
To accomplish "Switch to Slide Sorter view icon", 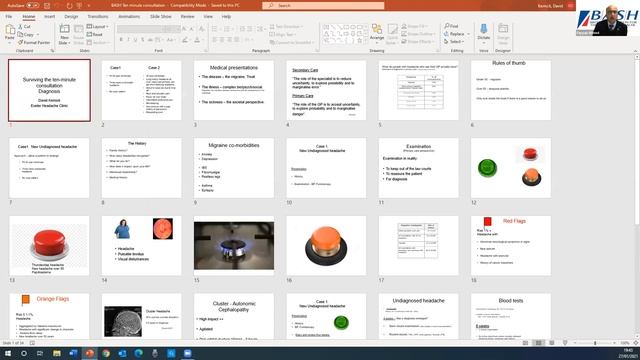I will [539, 343].
